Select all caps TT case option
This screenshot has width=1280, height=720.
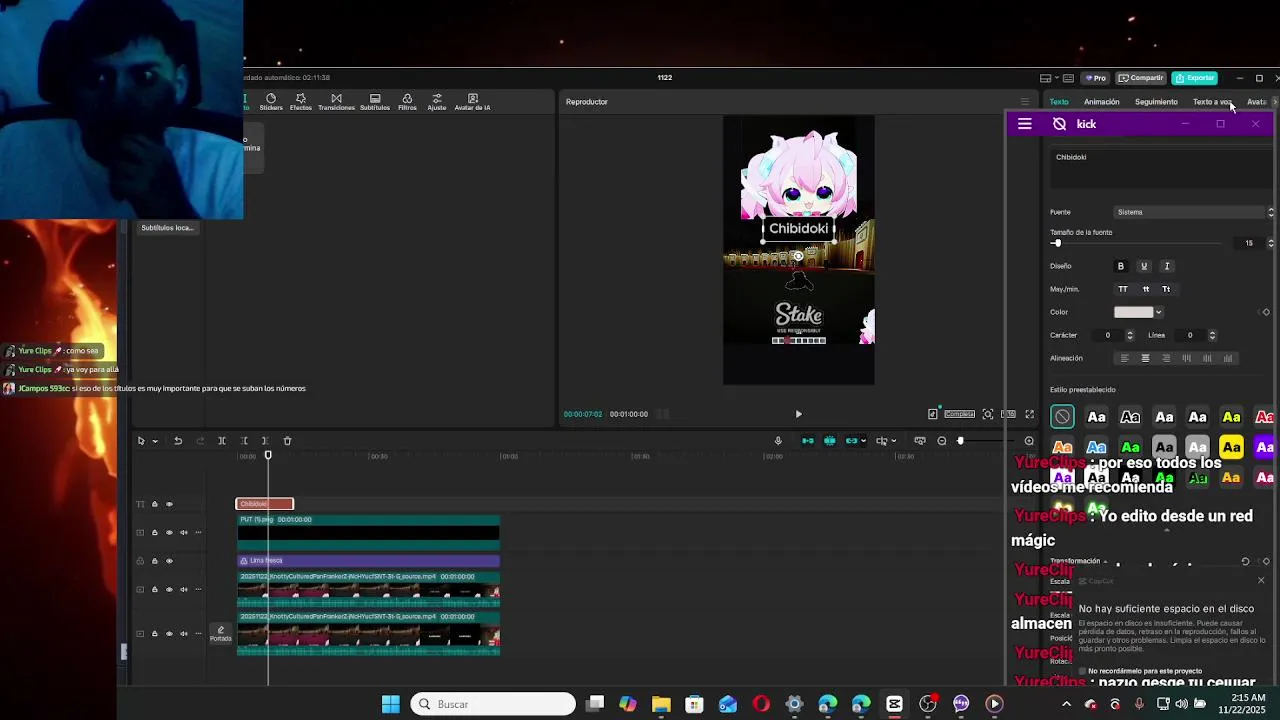point(1123,289)
